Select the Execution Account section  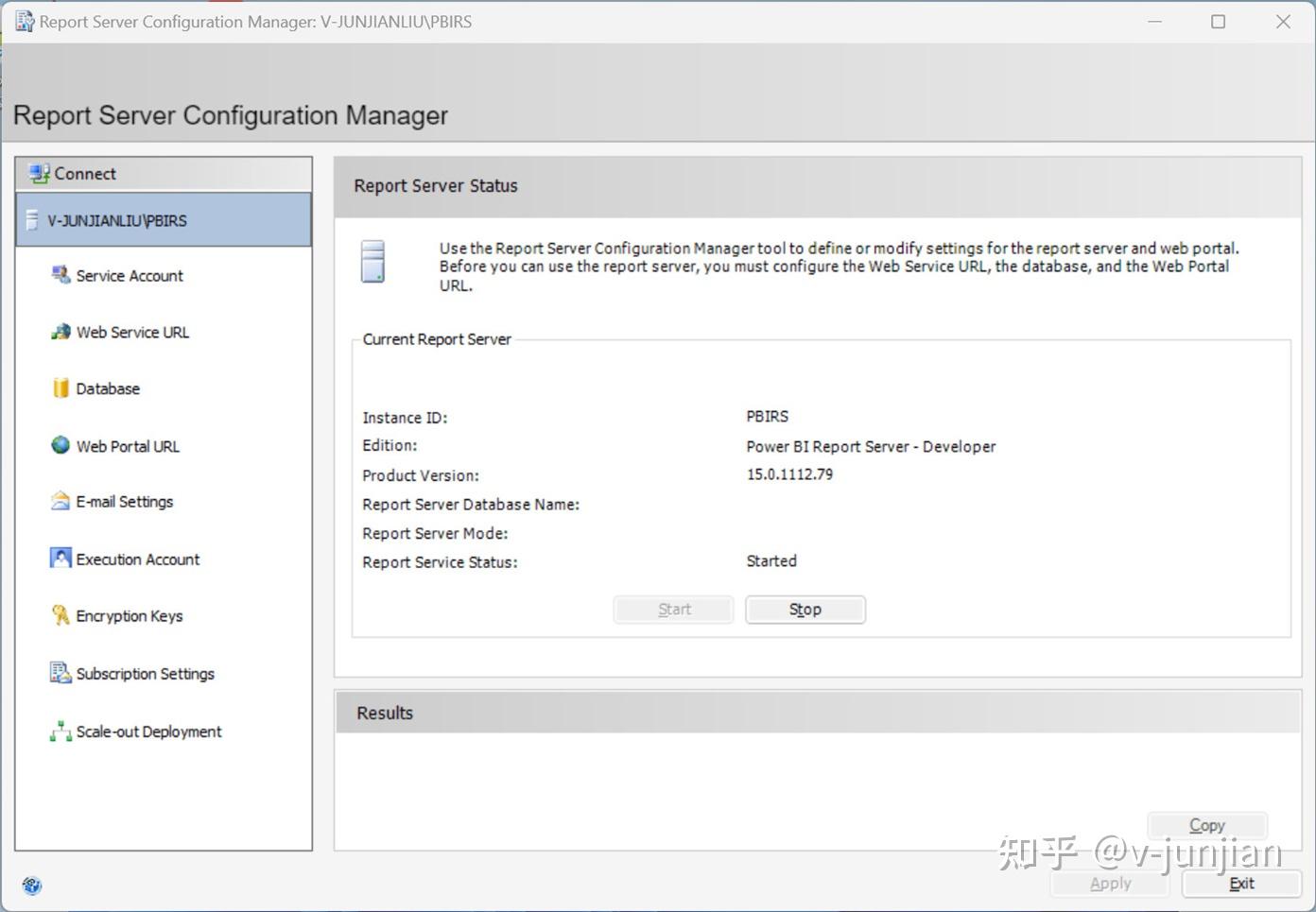coord(138,559)
